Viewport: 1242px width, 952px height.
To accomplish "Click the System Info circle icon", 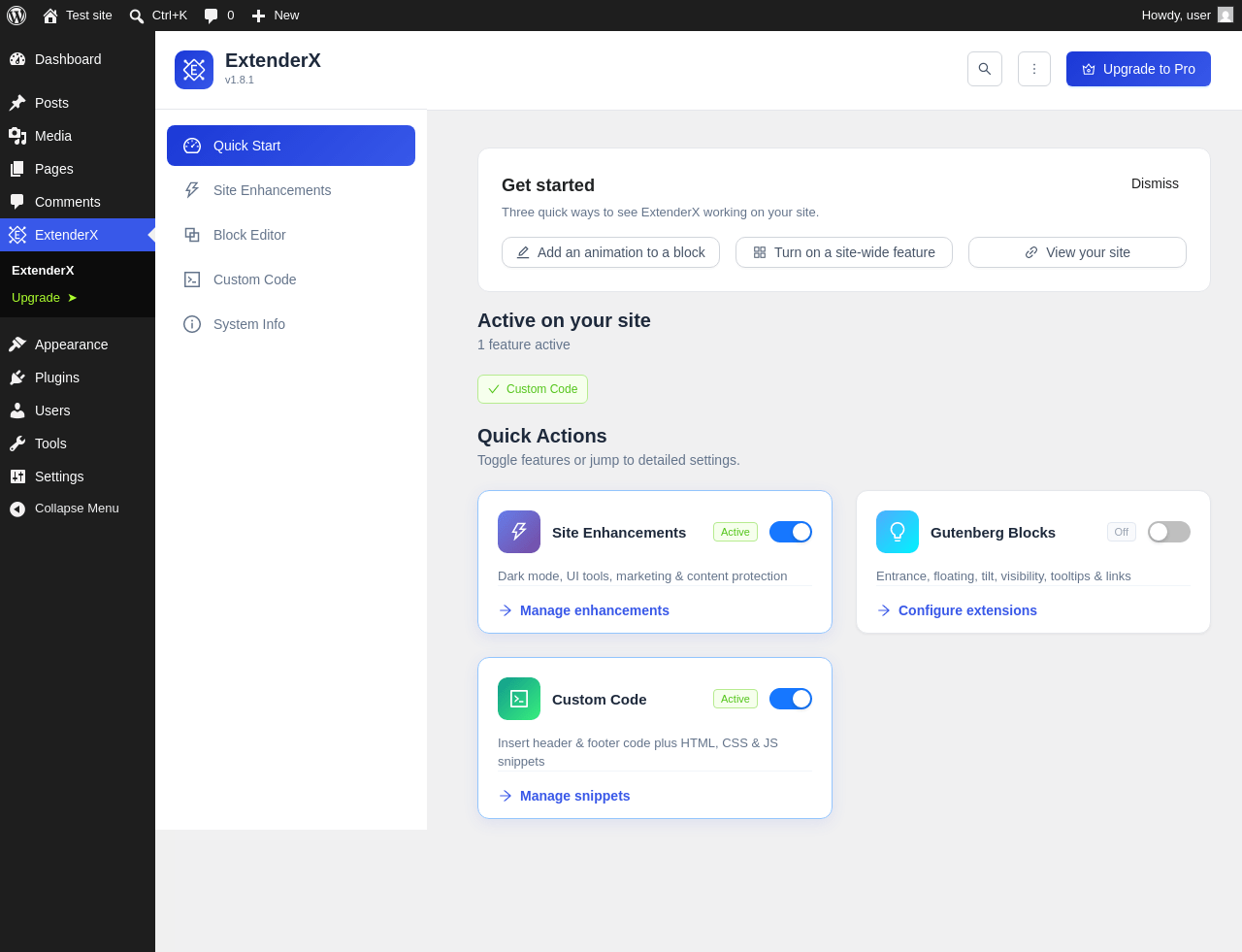I will pyautogui.click(x=192, y=324).
